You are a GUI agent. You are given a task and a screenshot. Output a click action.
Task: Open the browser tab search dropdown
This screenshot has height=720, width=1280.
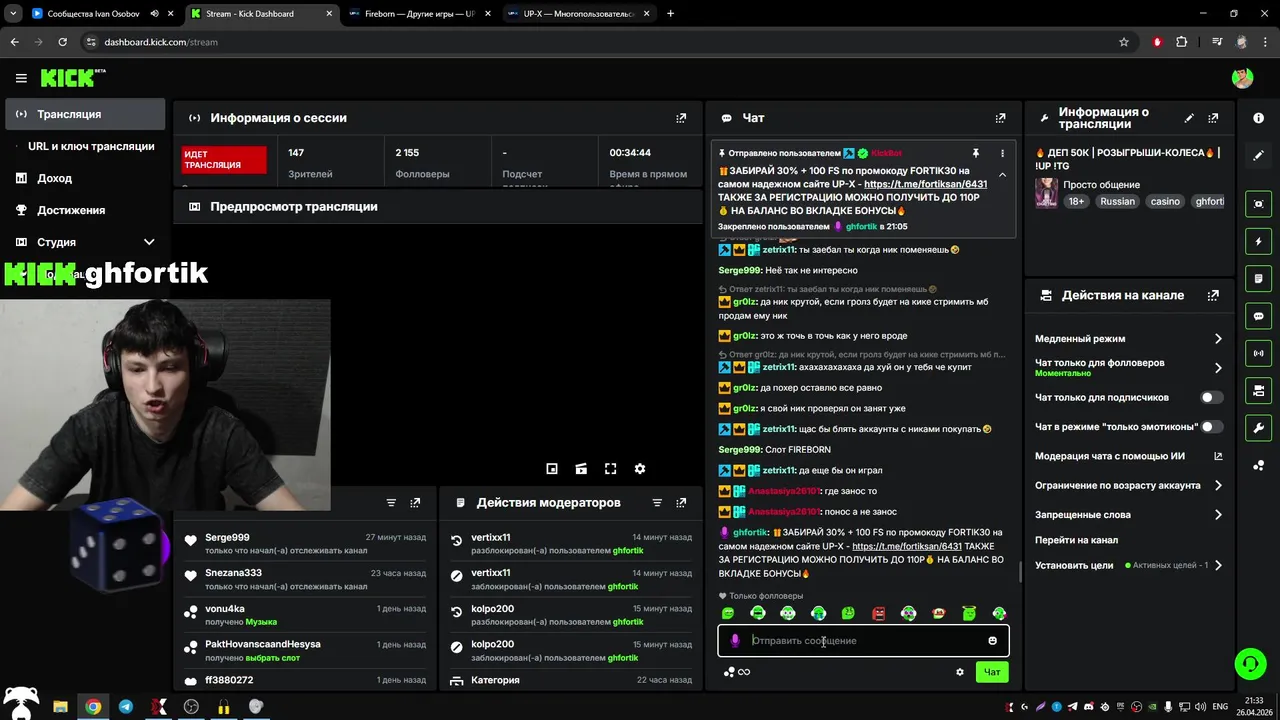(x=13, y=14)
